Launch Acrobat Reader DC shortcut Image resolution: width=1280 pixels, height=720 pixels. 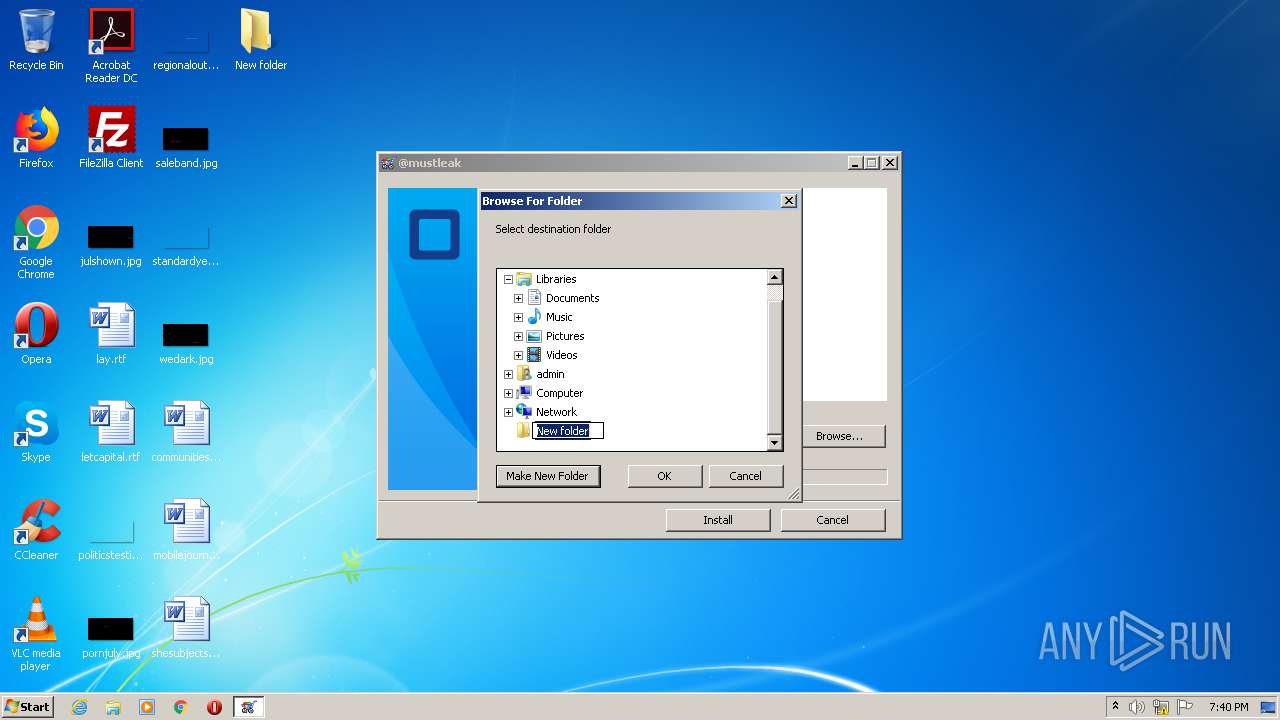click(111, 46)
